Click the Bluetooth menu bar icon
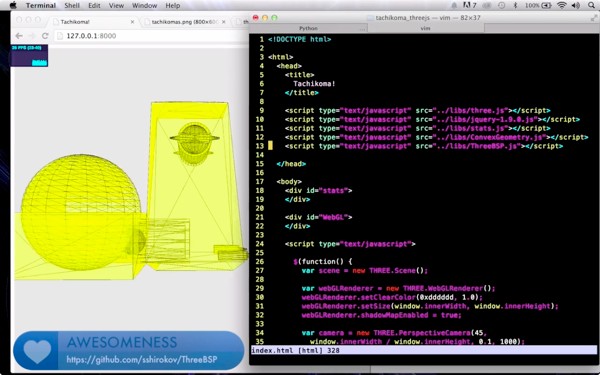Image resolution: width=600 pixels, height=375 pixels. (515, 5)
